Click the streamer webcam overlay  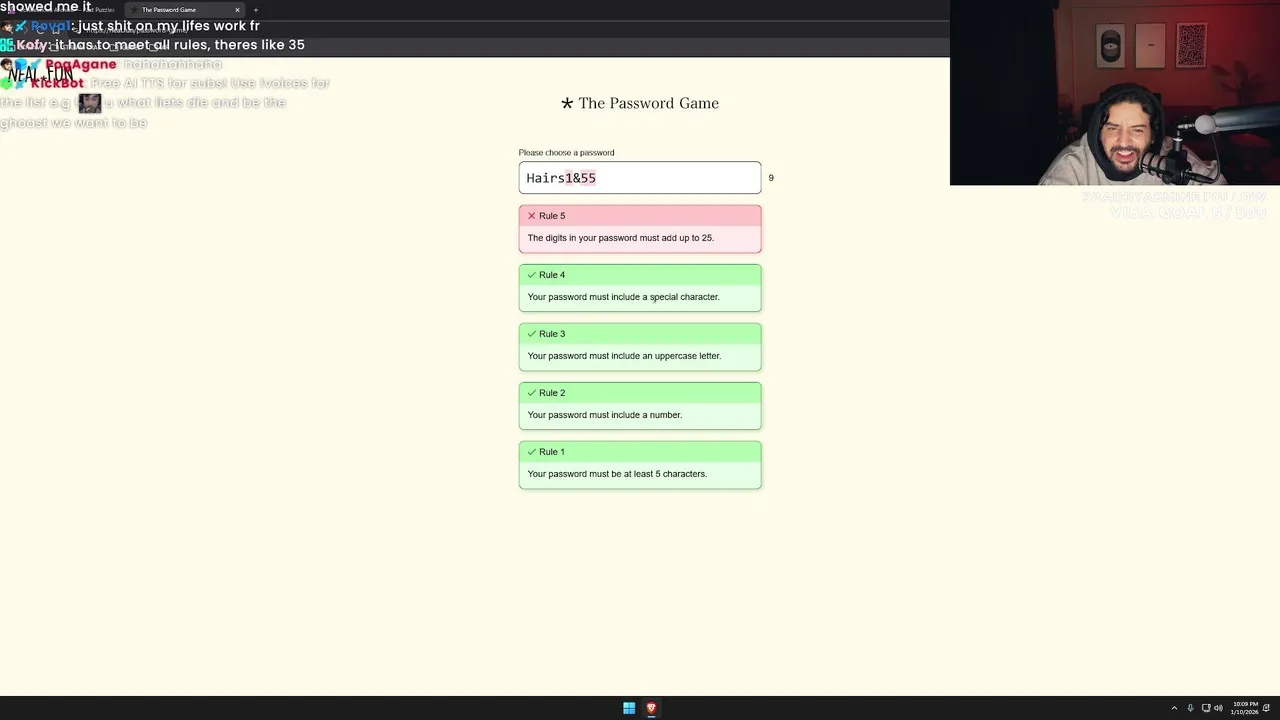click(x=1115, y=93)
